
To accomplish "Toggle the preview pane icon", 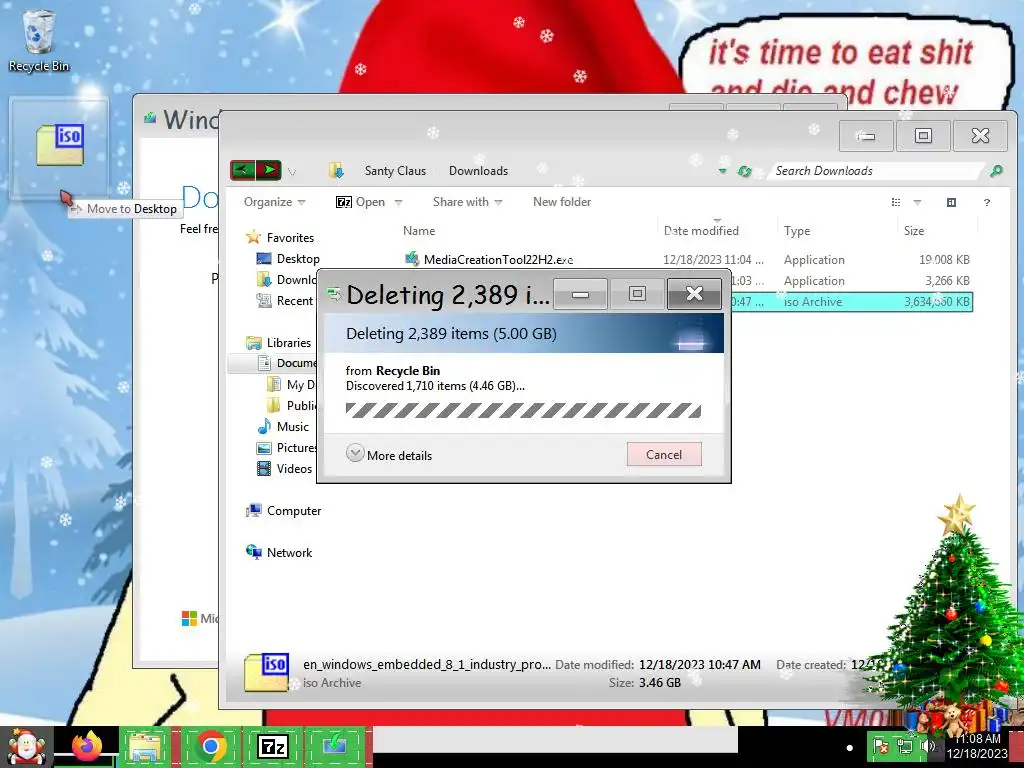I will pyautogui.click(x=952, y=202).
